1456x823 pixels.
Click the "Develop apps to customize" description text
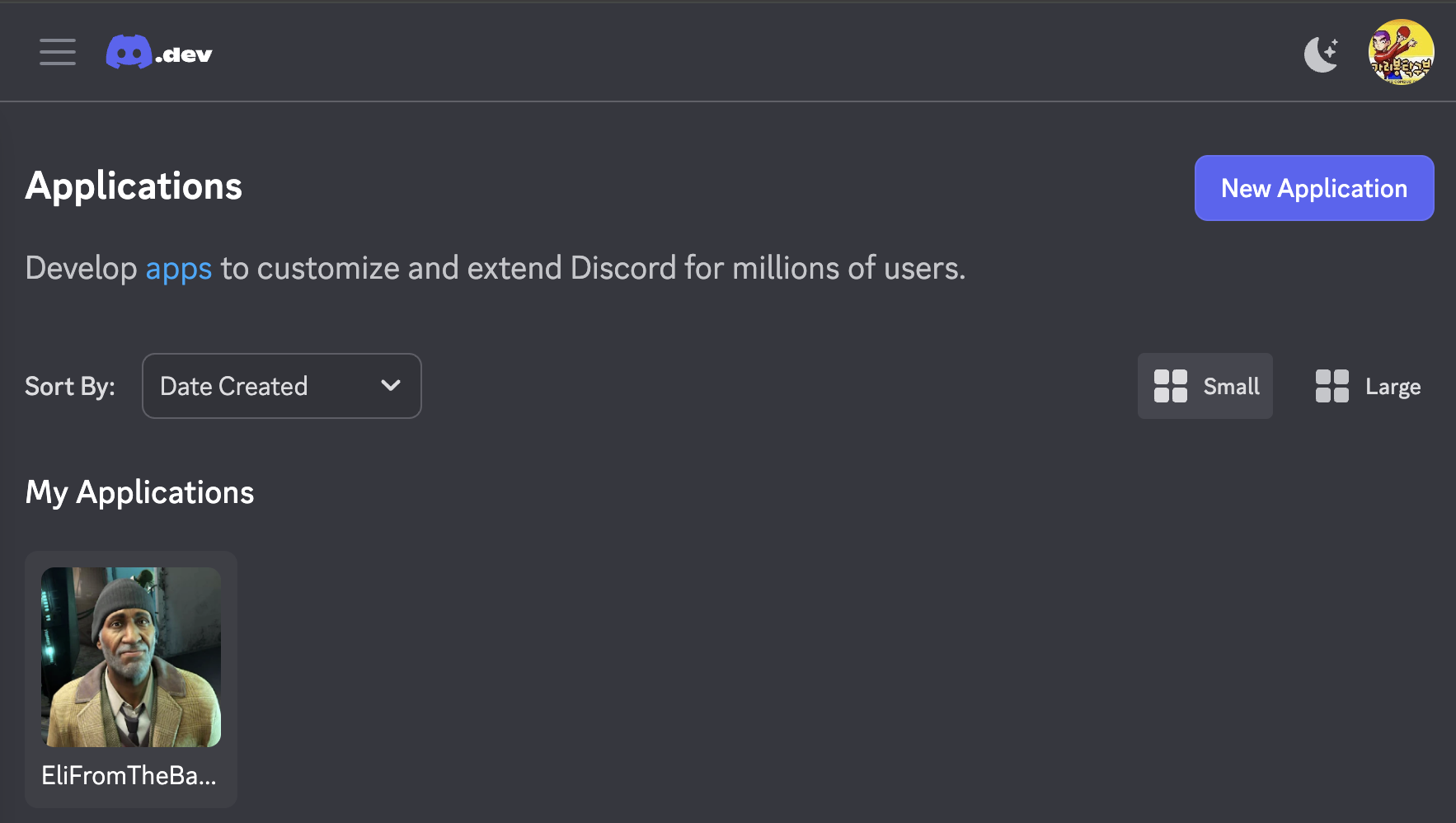point(577,269)
